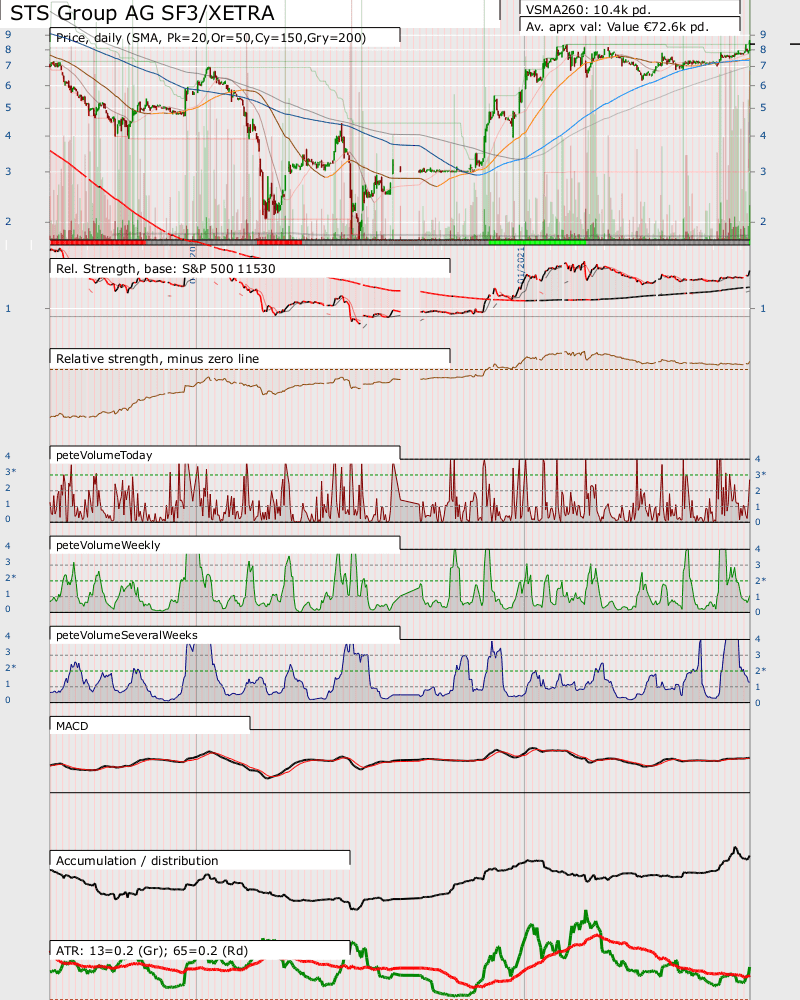This screenshot has width=800, height=1000.
Task: Select the MACD panel header
Action: pos(72,726)
